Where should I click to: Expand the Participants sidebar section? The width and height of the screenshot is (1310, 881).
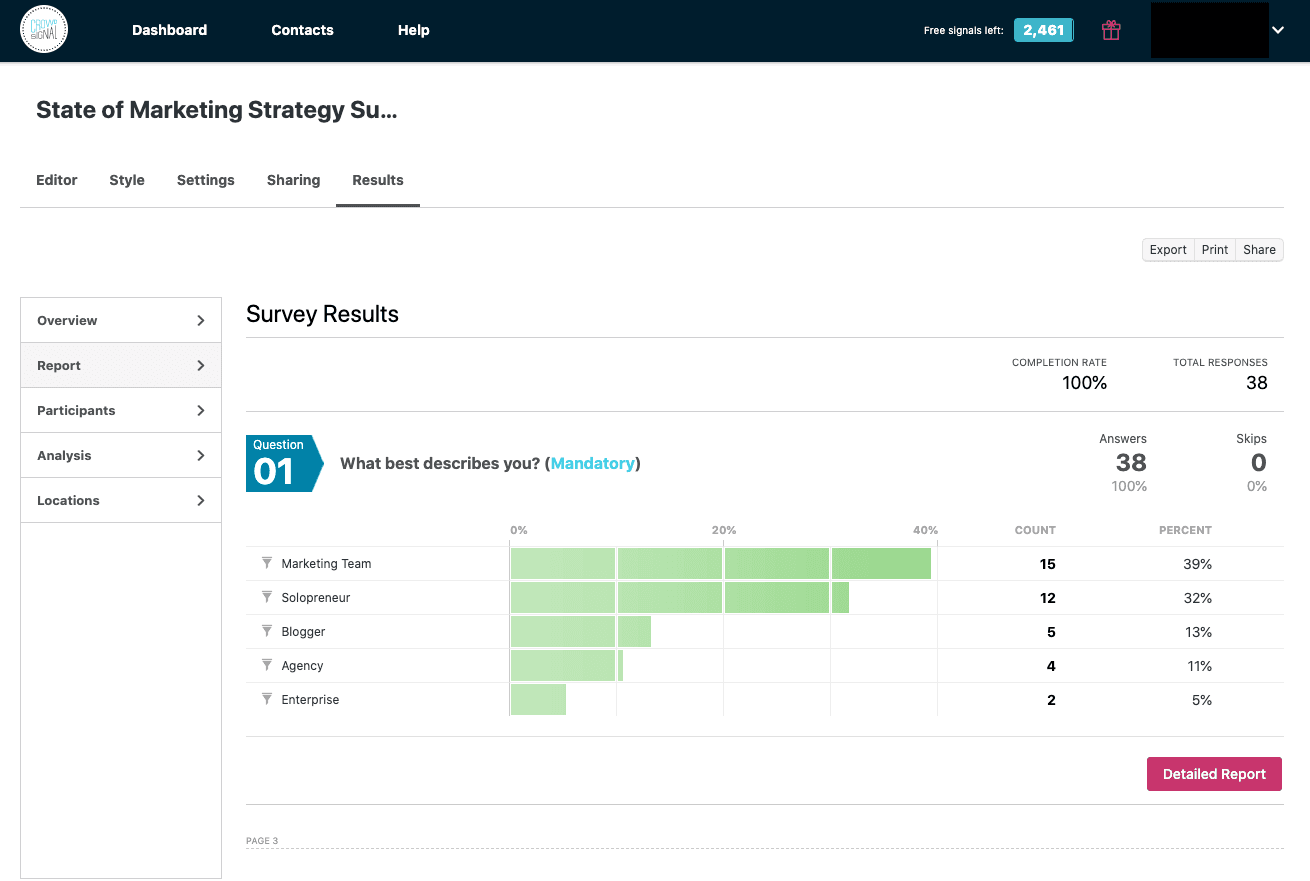[121, 410]
